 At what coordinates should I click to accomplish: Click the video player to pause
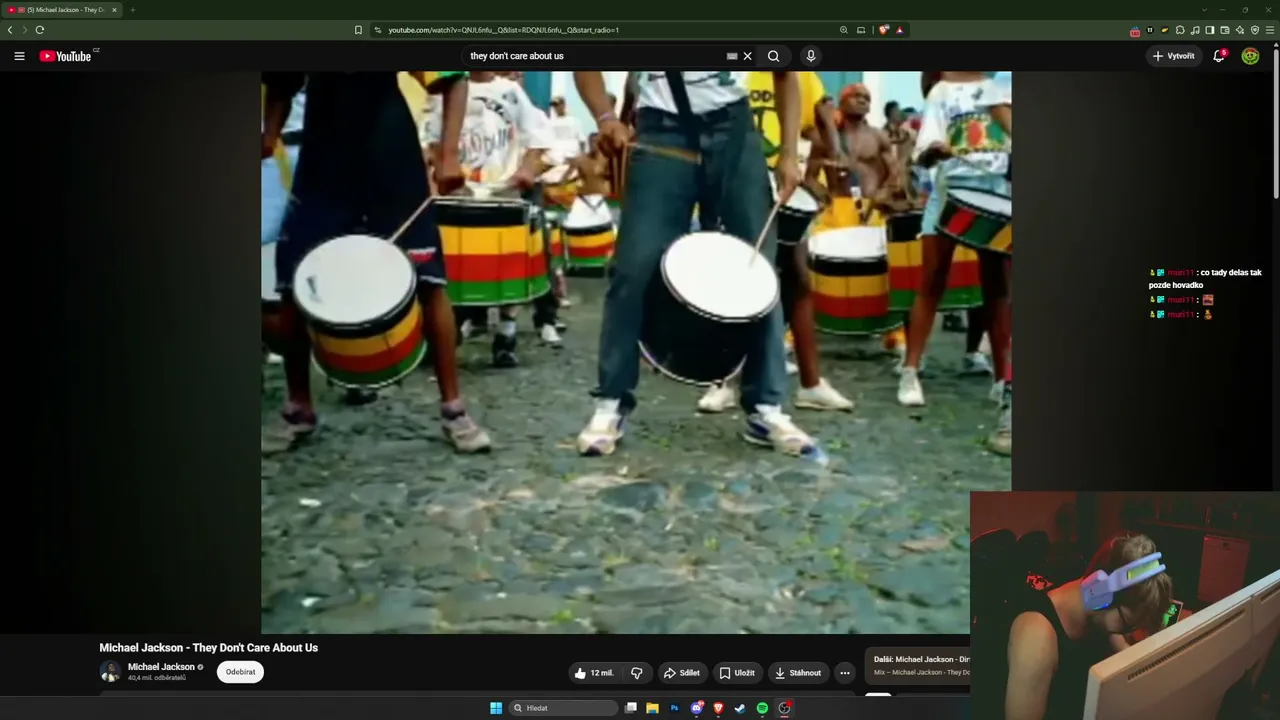point(636,352)
